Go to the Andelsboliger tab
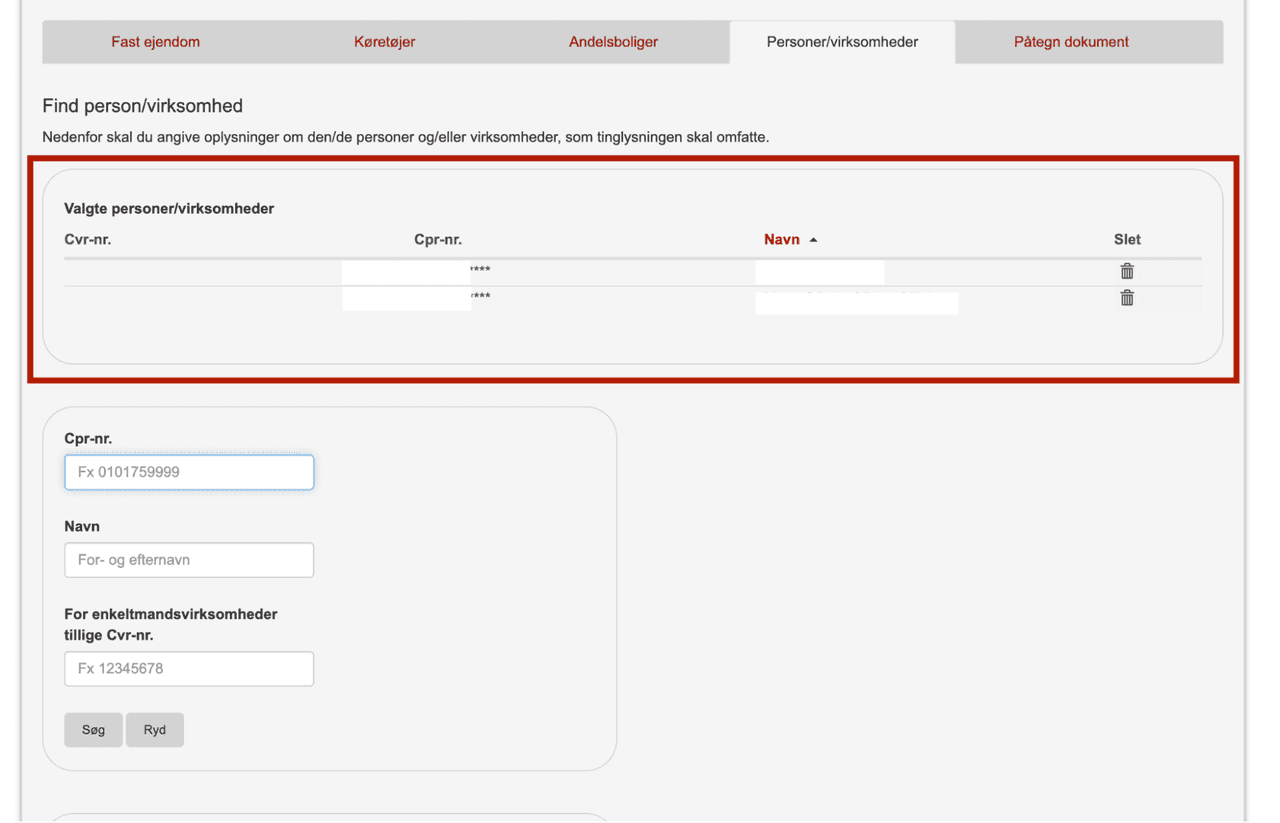Viewport: 1280px width, 823px height. (613, 42)
